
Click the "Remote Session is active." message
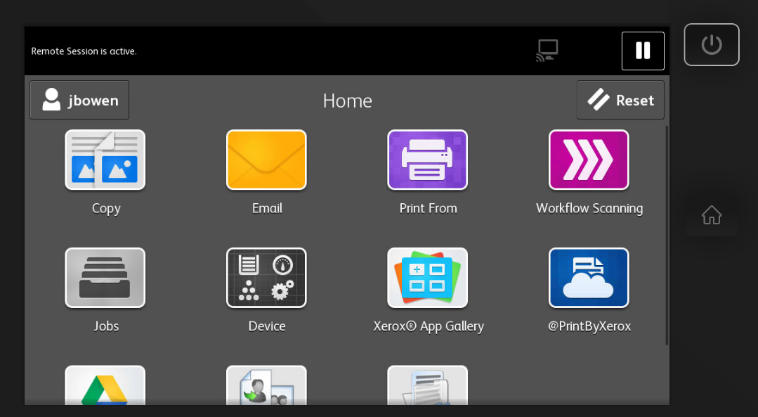[x=84, y=51]
